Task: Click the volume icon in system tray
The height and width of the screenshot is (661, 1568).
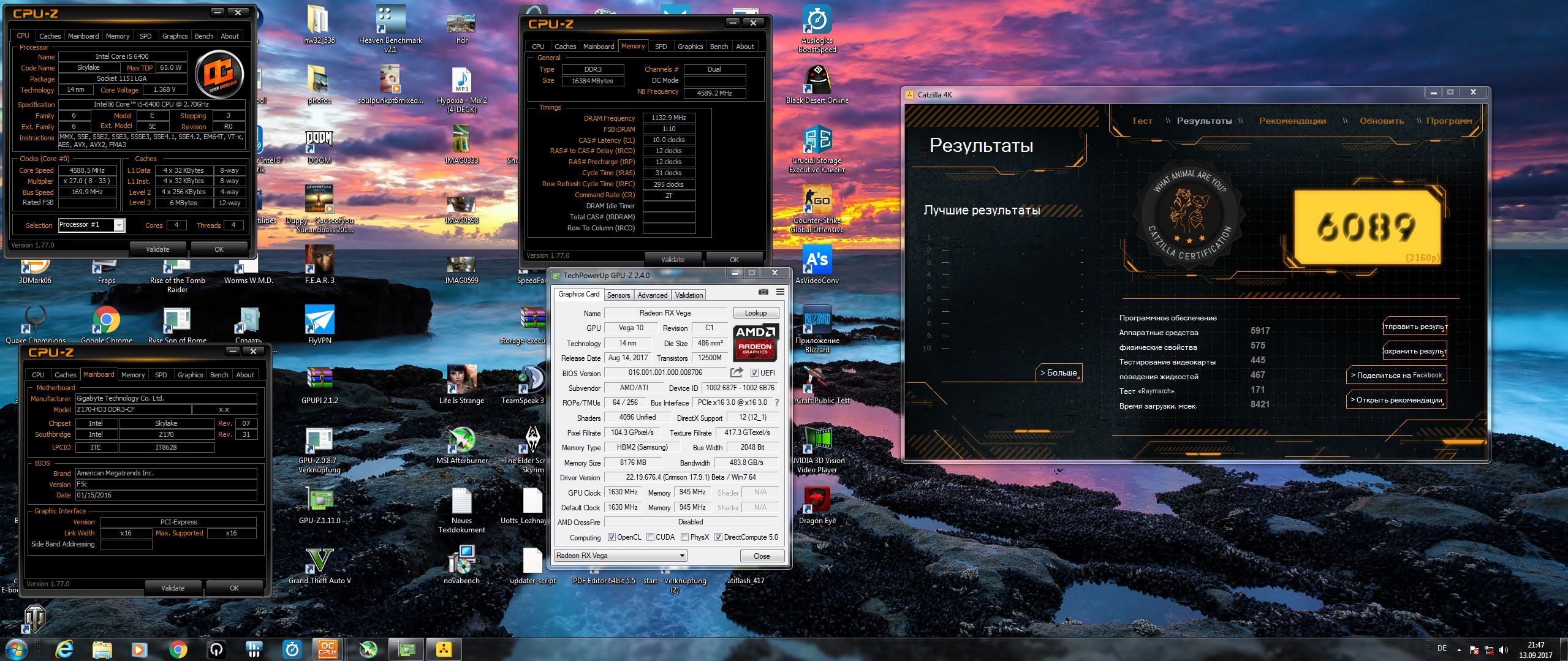Action: click(1503, 650)
